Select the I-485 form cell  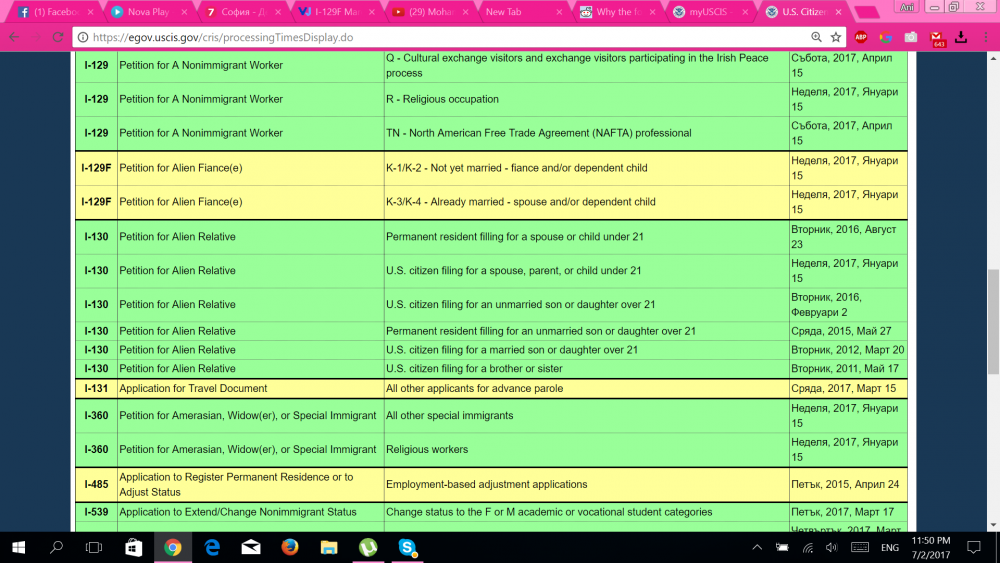(96, 485)
